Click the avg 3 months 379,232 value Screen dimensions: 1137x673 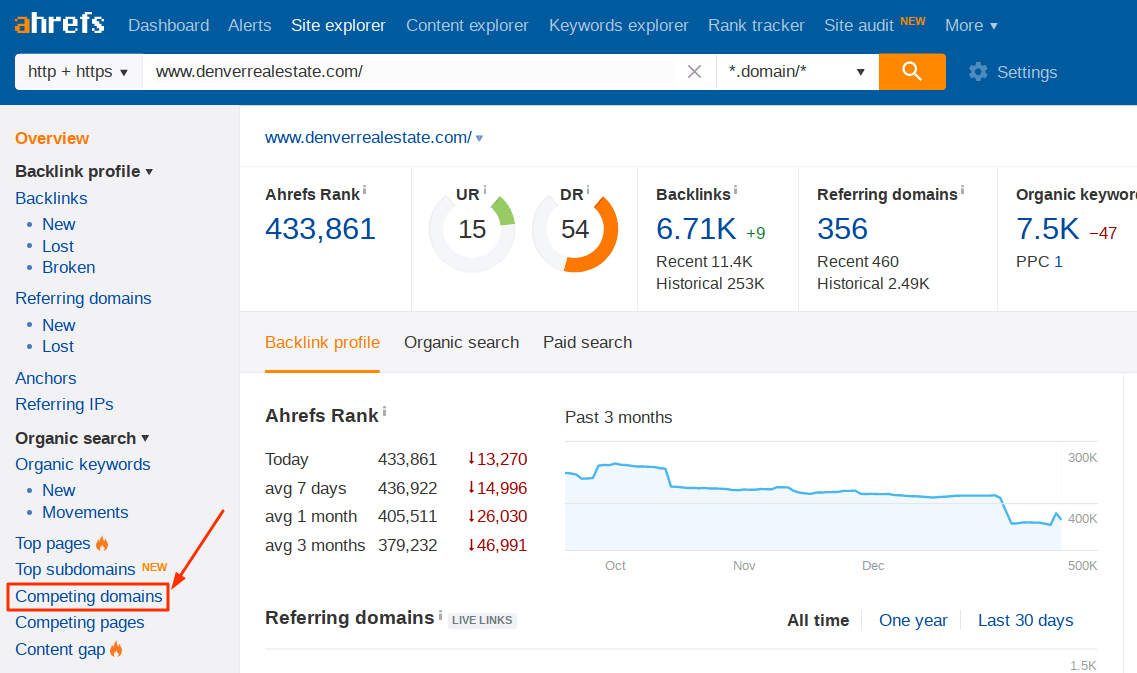point(408,545)
